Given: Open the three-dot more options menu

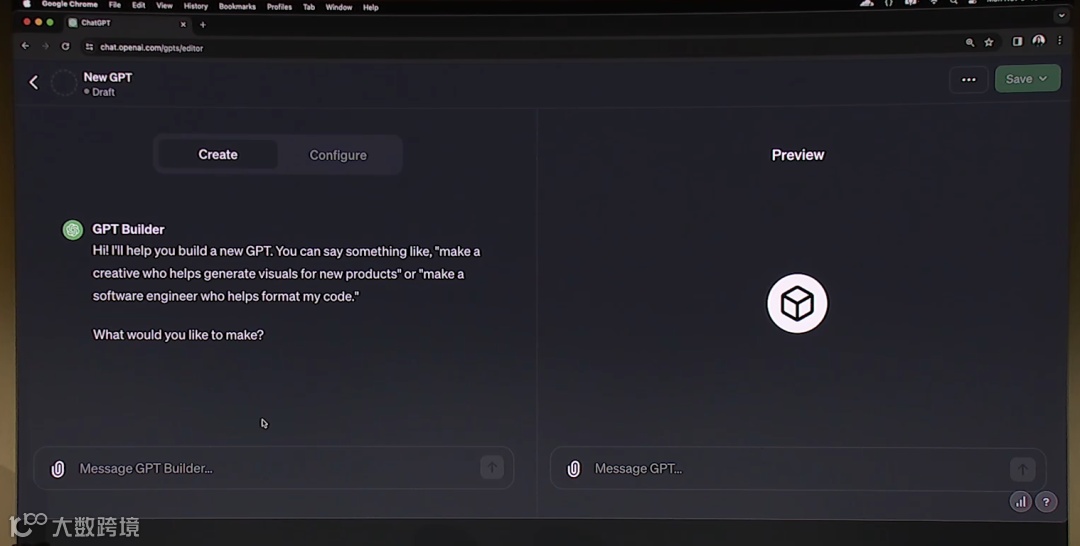Looking at the screenshot, I should click(x=968, y=80).
